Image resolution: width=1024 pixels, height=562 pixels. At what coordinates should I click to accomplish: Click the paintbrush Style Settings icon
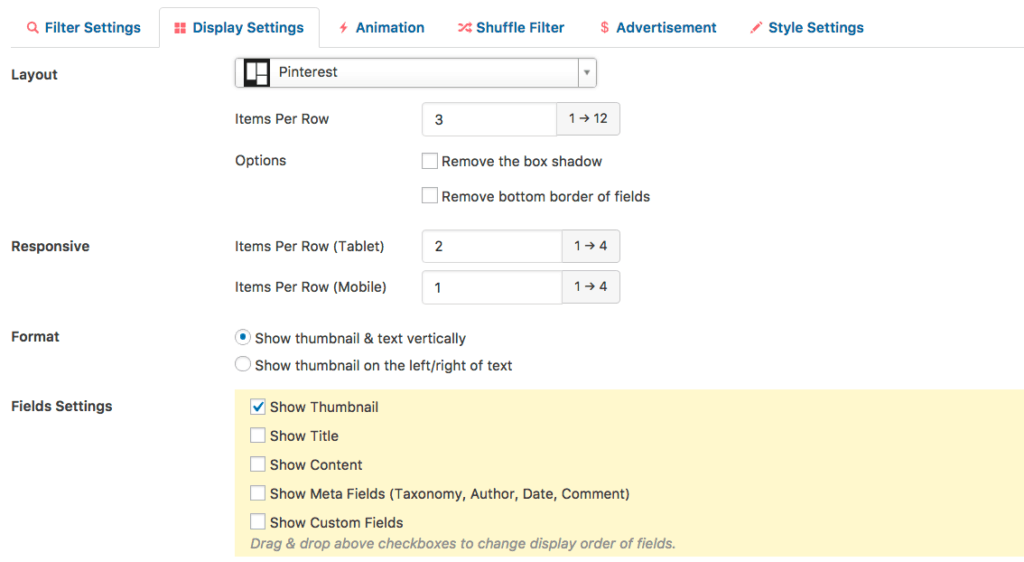tap(756, 28)
